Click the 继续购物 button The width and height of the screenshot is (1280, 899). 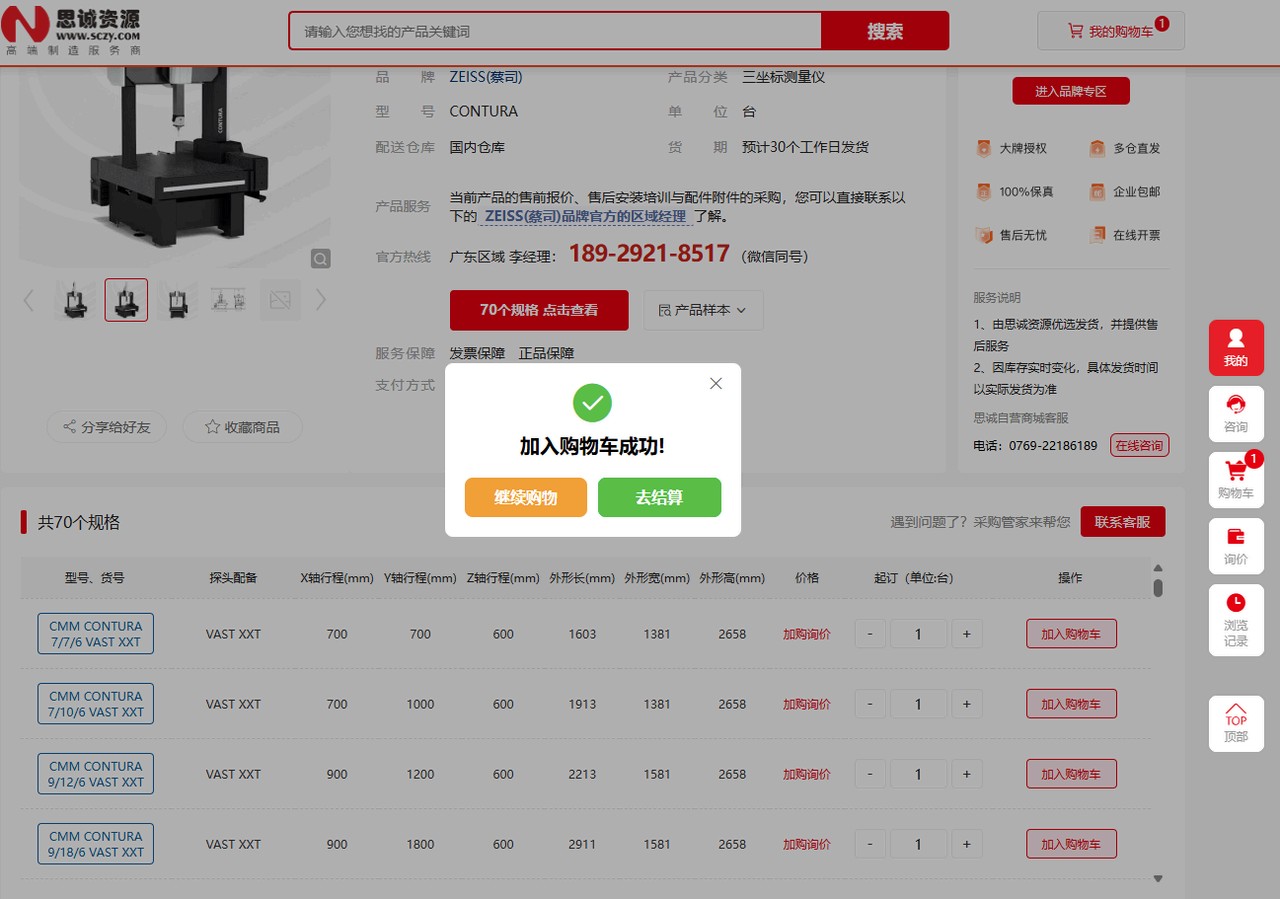pos(525,497)
